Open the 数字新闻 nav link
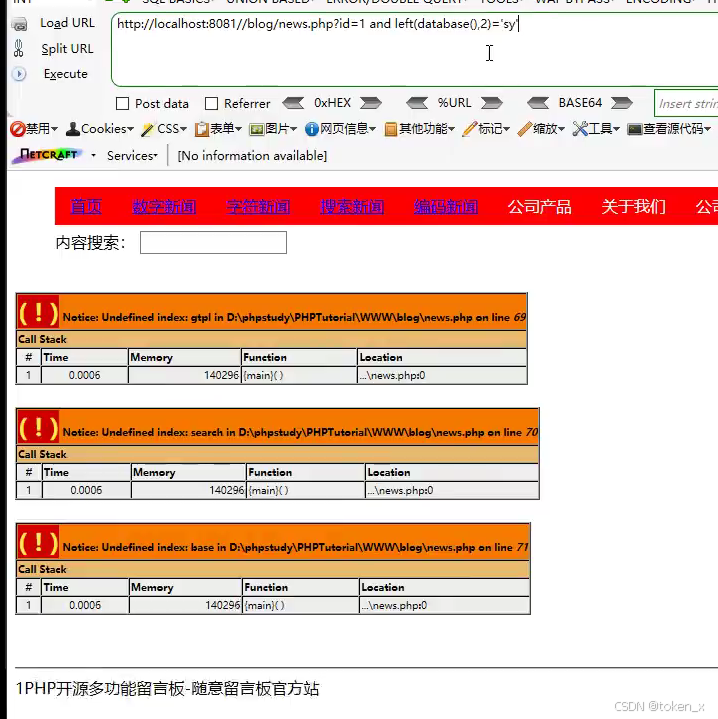 [x=164, y=207]
